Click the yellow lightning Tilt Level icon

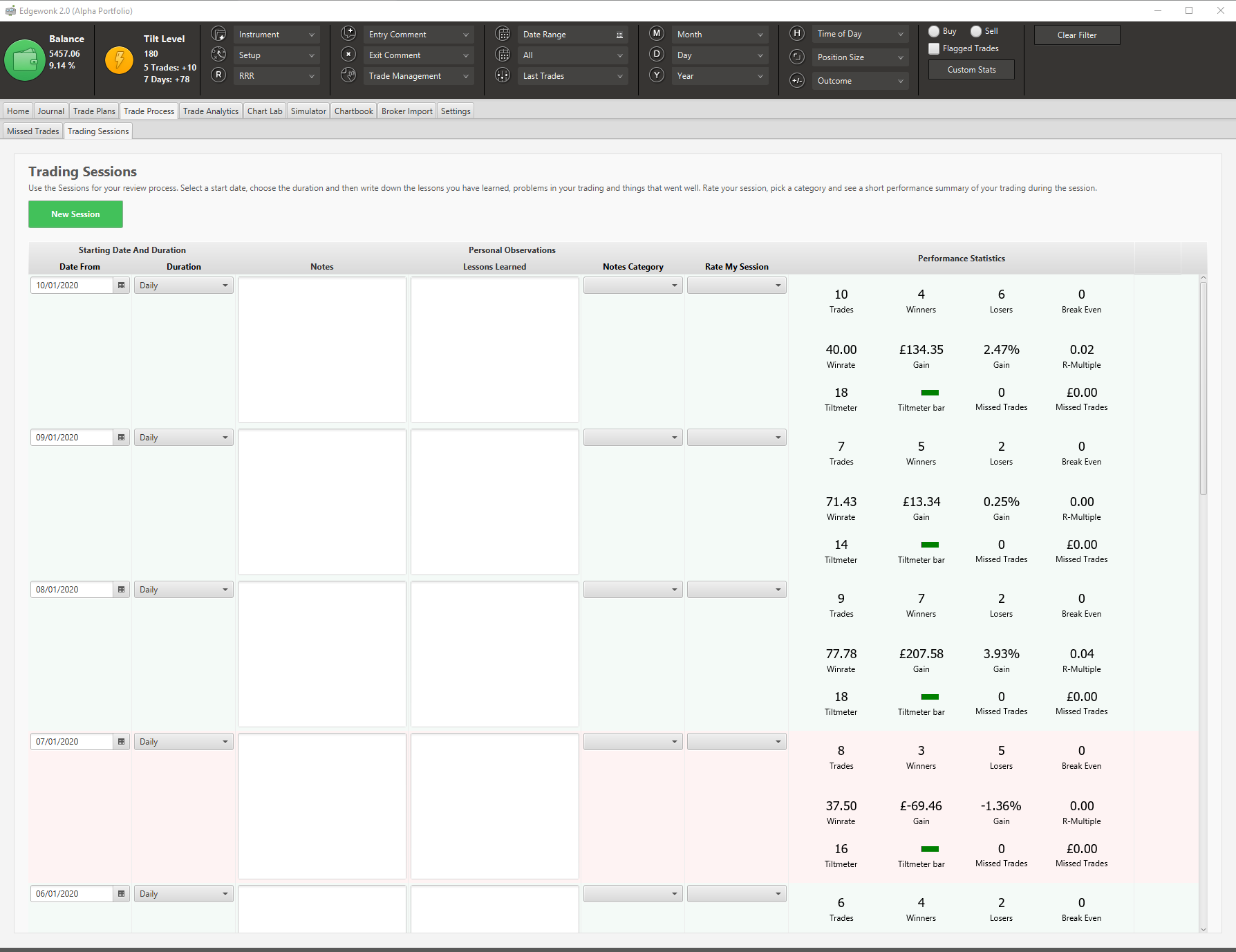119,60
